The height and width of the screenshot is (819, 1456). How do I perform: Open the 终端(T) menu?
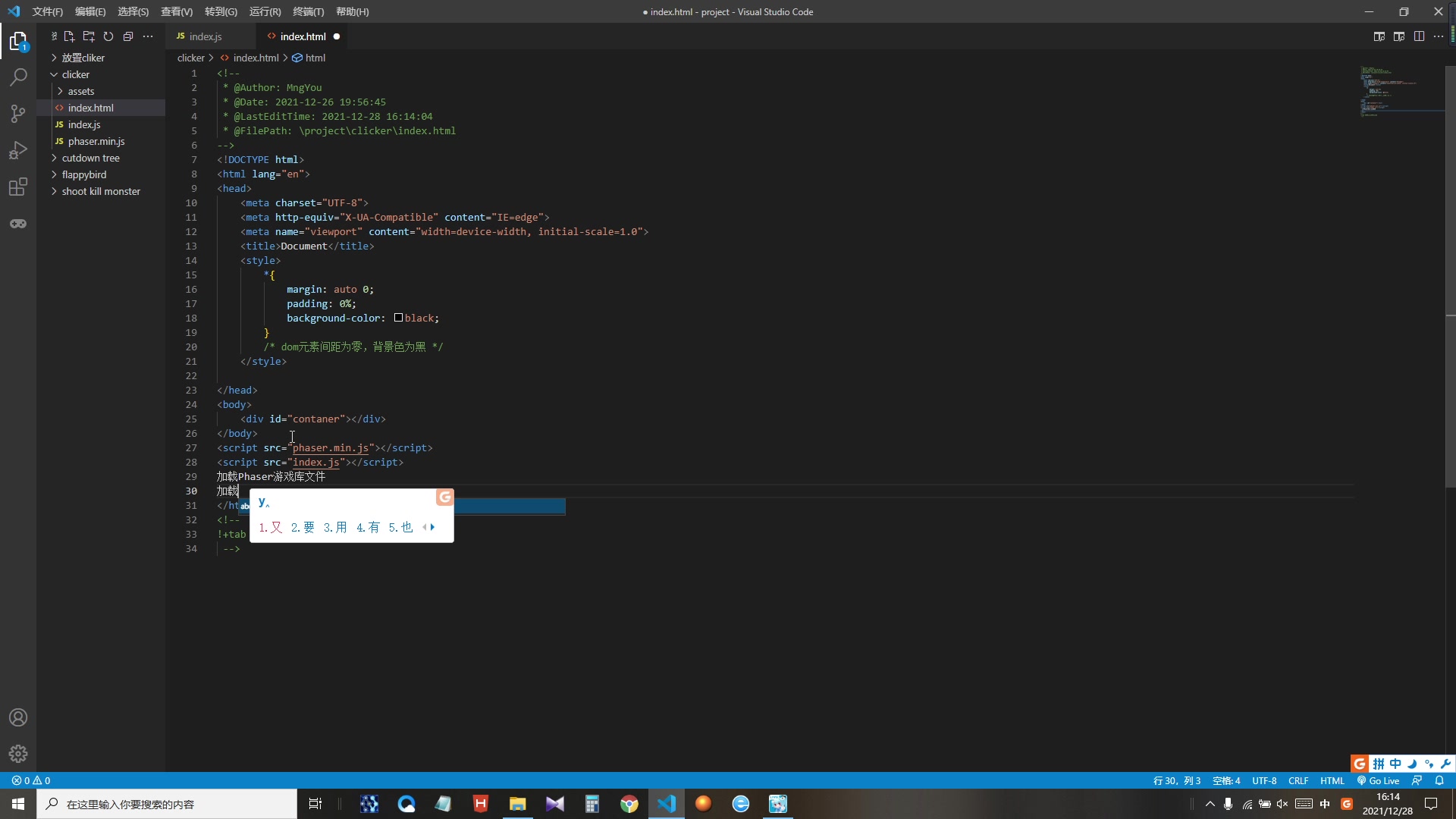pos(308,11)
